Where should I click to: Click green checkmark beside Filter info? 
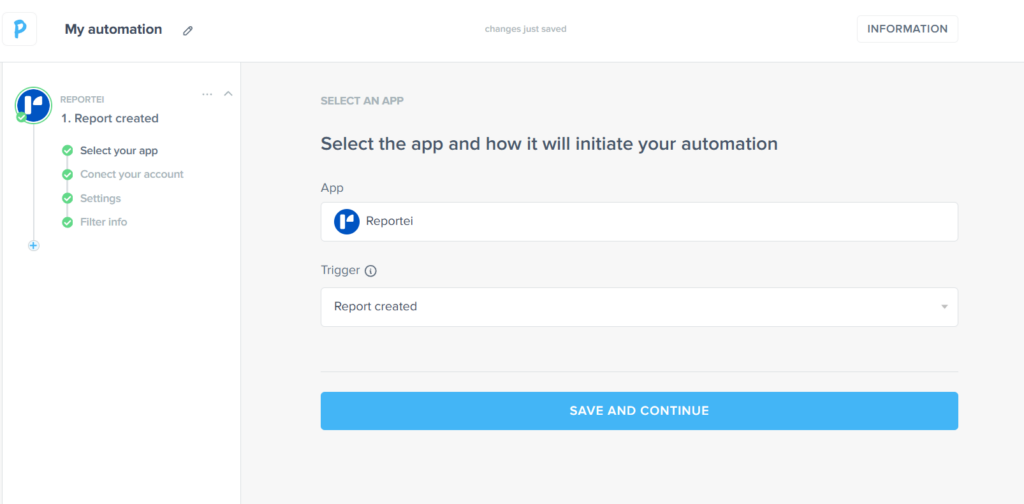(x=67, y=222)
